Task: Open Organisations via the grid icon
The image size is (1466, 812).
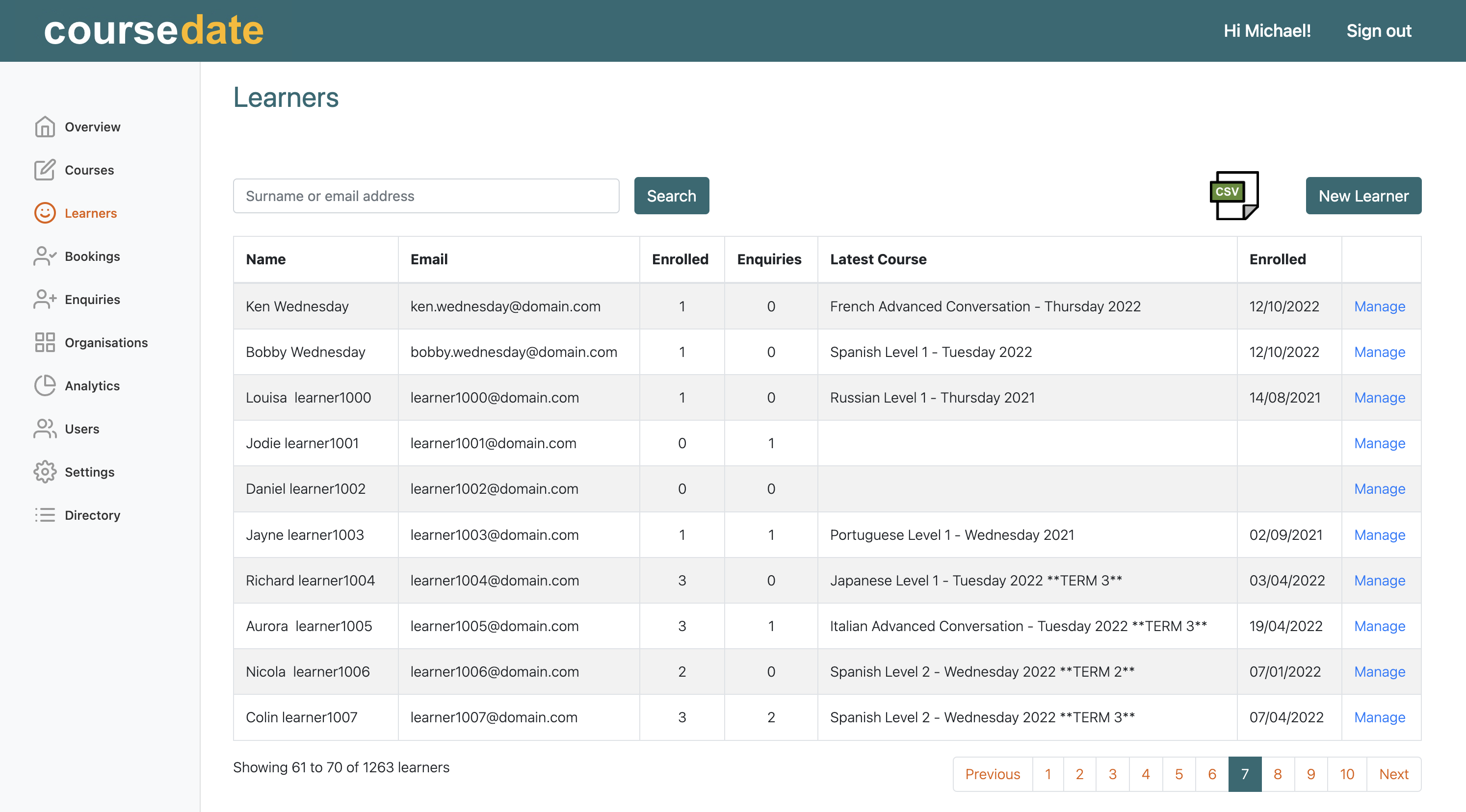Action: click(x=44, y=342)
